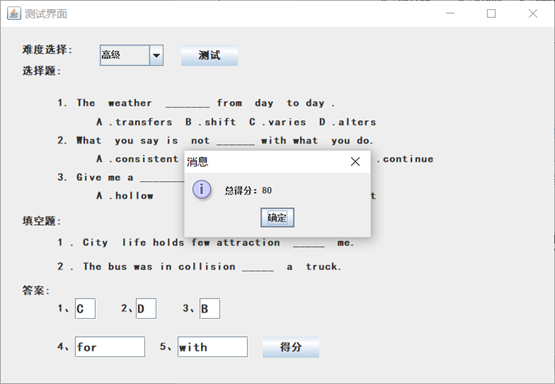555x384 pixels.
Task: Open the 高级 difficulty dropdown arrow
Action: coord(156,55)
